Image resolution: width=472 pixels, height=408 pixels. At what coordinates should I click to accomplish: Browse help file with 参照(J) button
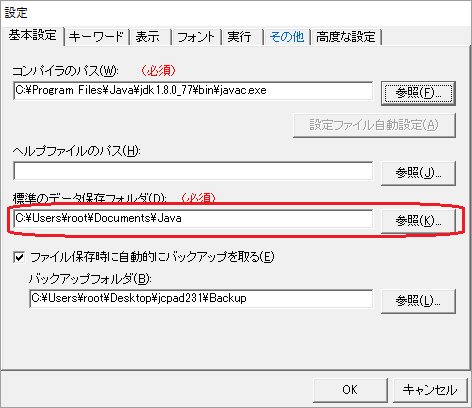(x=418, y=173)
